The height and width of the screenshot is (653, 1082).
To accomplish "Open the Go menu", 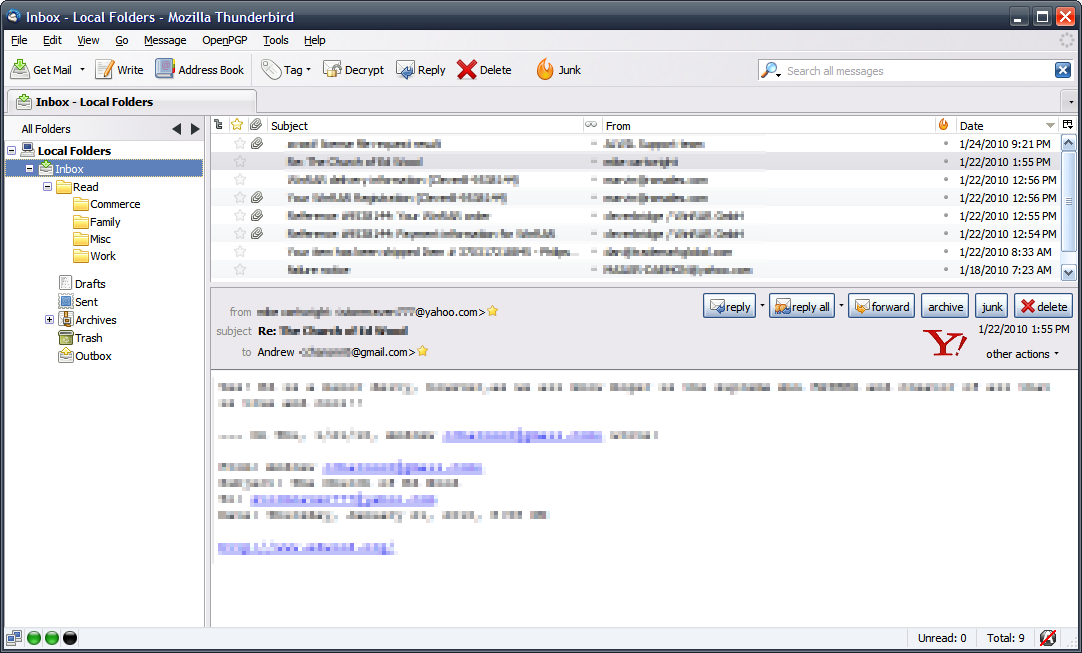I will (121, 40).
